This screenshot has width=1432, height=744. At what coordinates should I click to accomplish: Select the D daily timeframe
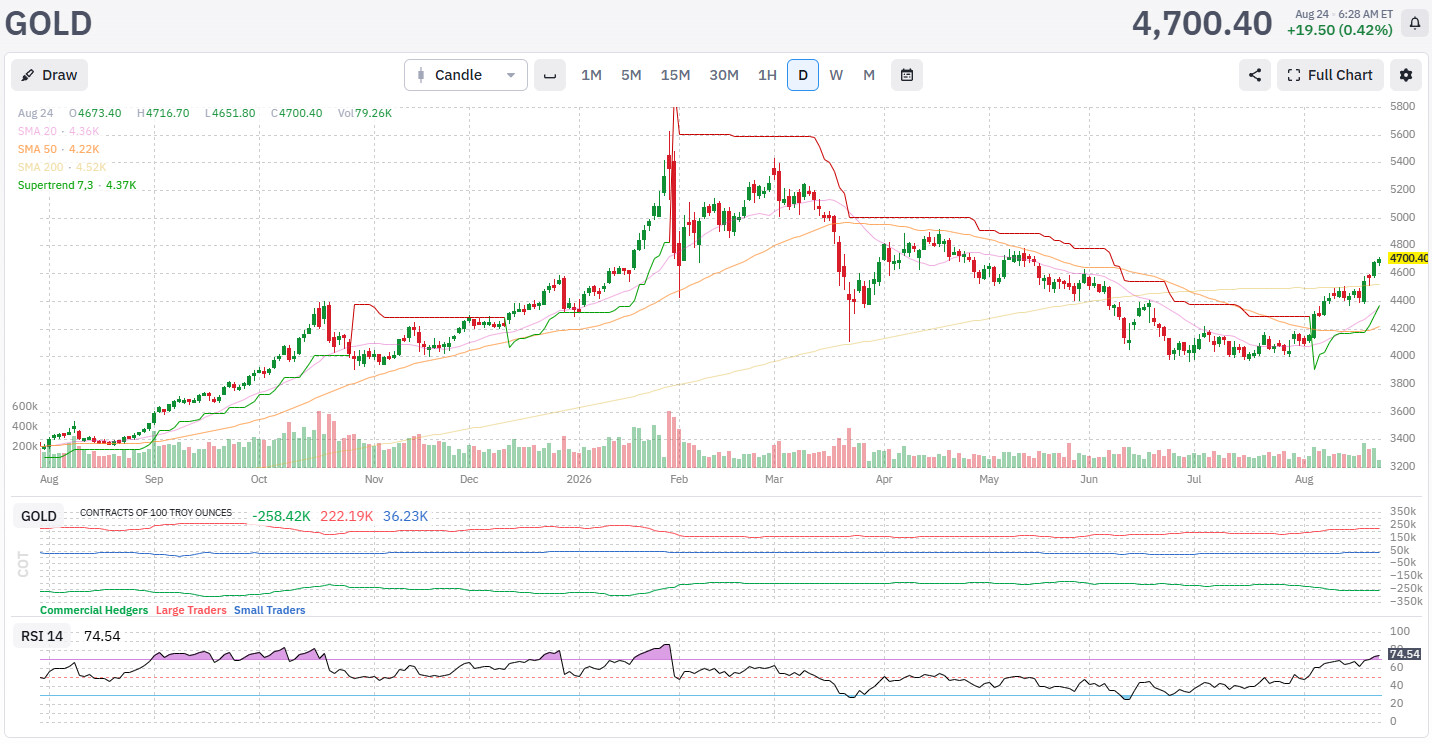pyautogui.click(x=803, y=75)
